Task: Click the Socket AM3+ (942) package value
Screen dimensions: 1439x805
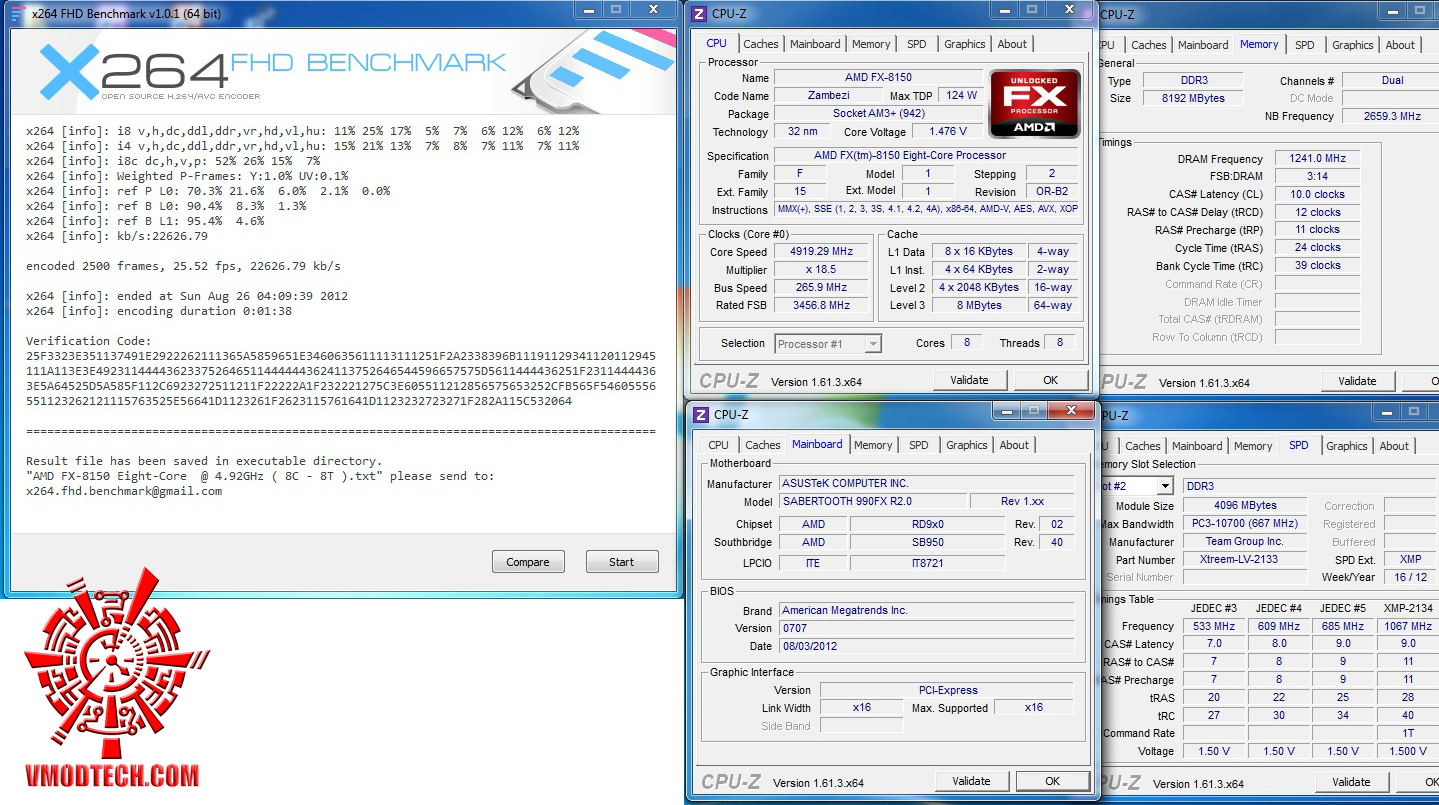Action: [878, 114]
